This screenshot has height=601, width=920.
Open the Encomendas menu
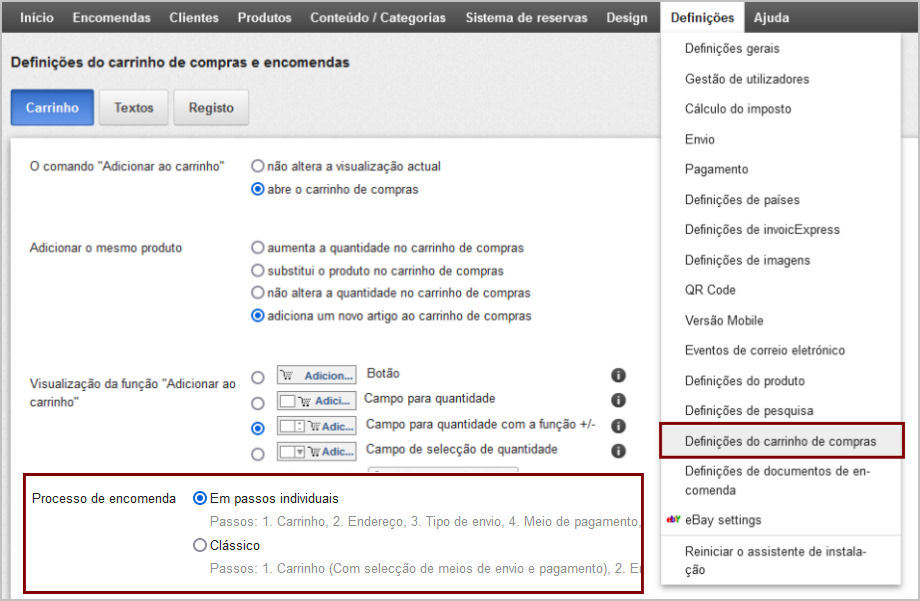point(111,18)
